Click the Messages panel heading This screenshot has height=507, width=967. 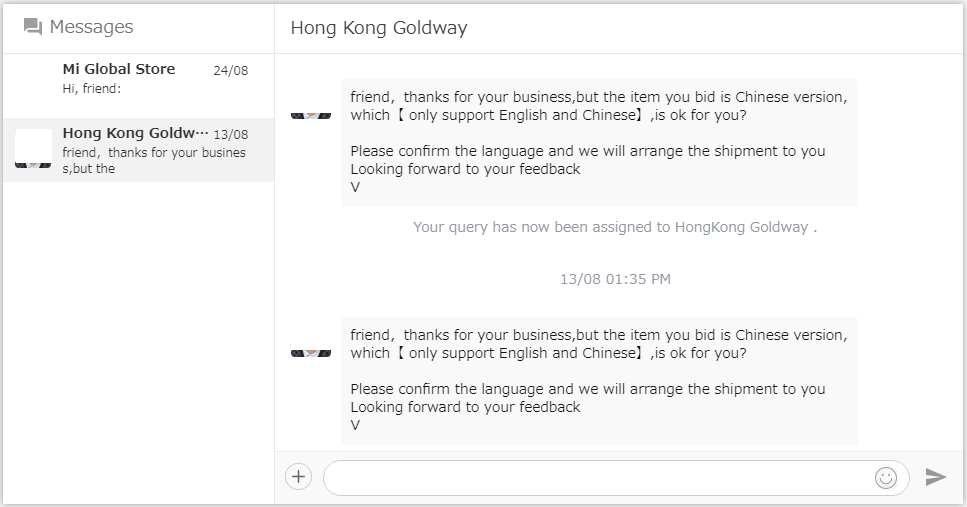[91, 27]
